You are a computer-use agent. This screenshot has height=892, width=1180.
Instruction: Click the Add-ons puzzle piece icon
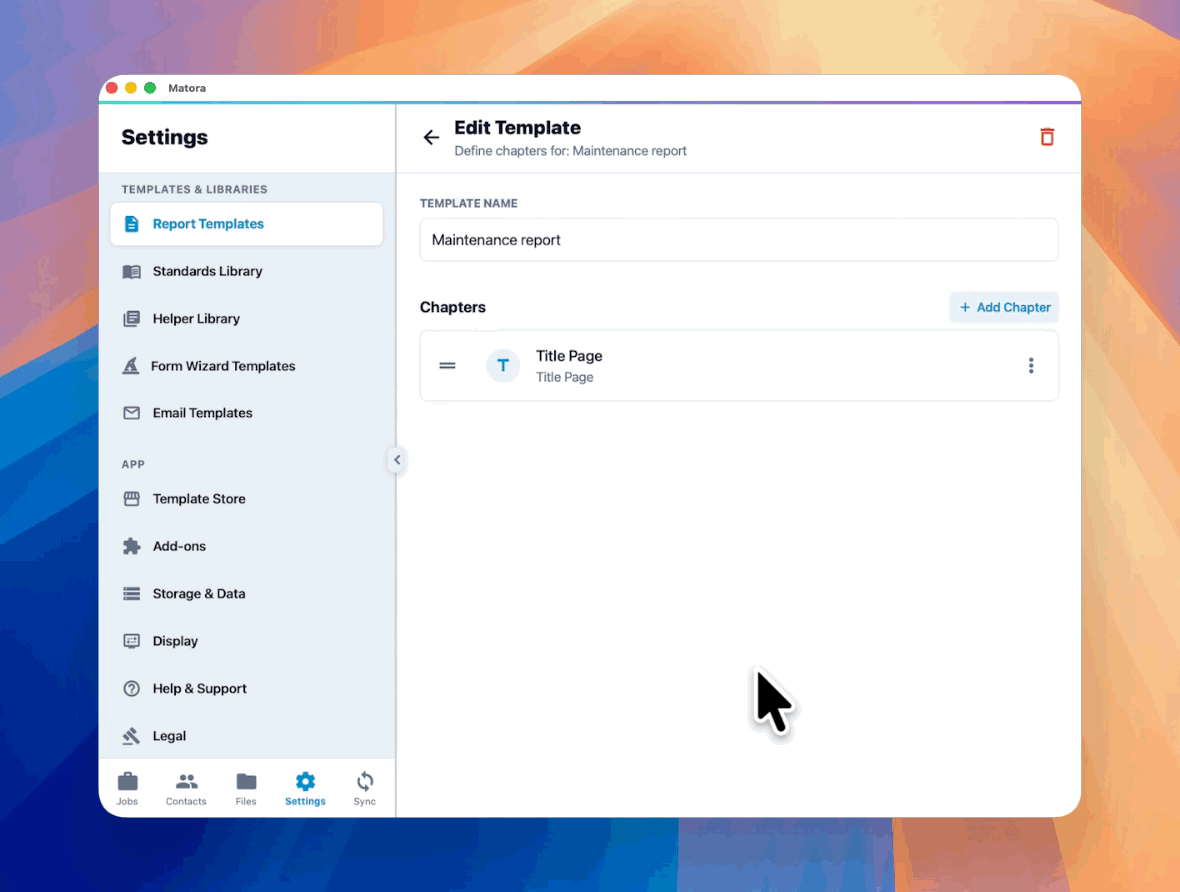point(131,546)
